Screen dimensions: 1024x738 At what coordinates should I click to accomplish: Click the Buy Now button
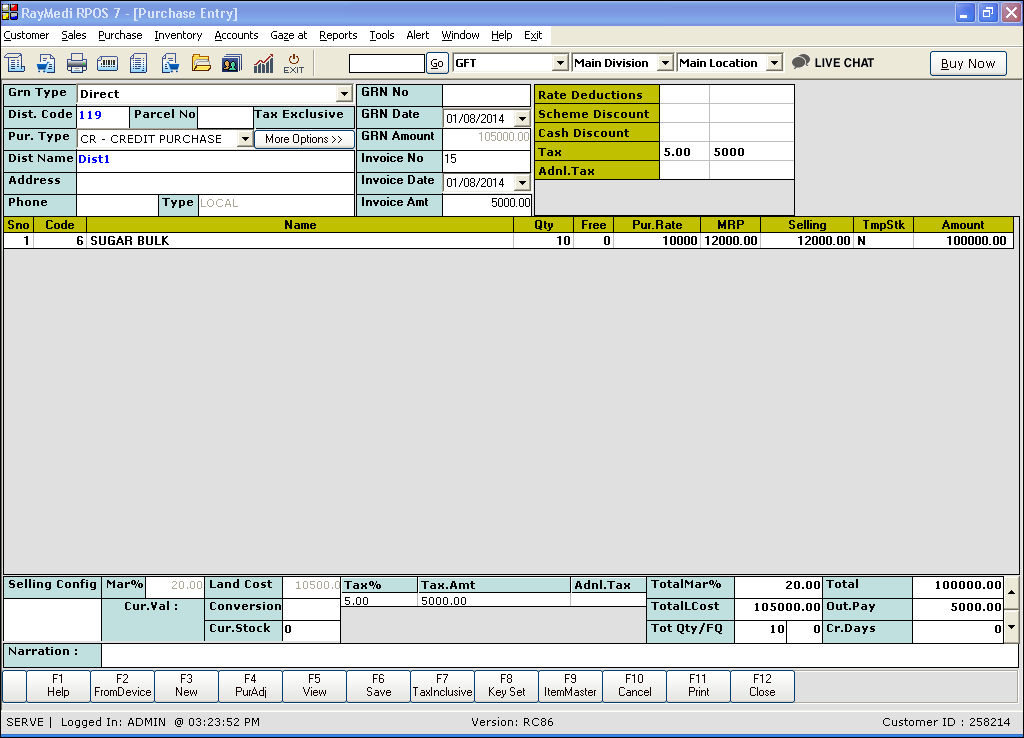click(x=967, y=63)
